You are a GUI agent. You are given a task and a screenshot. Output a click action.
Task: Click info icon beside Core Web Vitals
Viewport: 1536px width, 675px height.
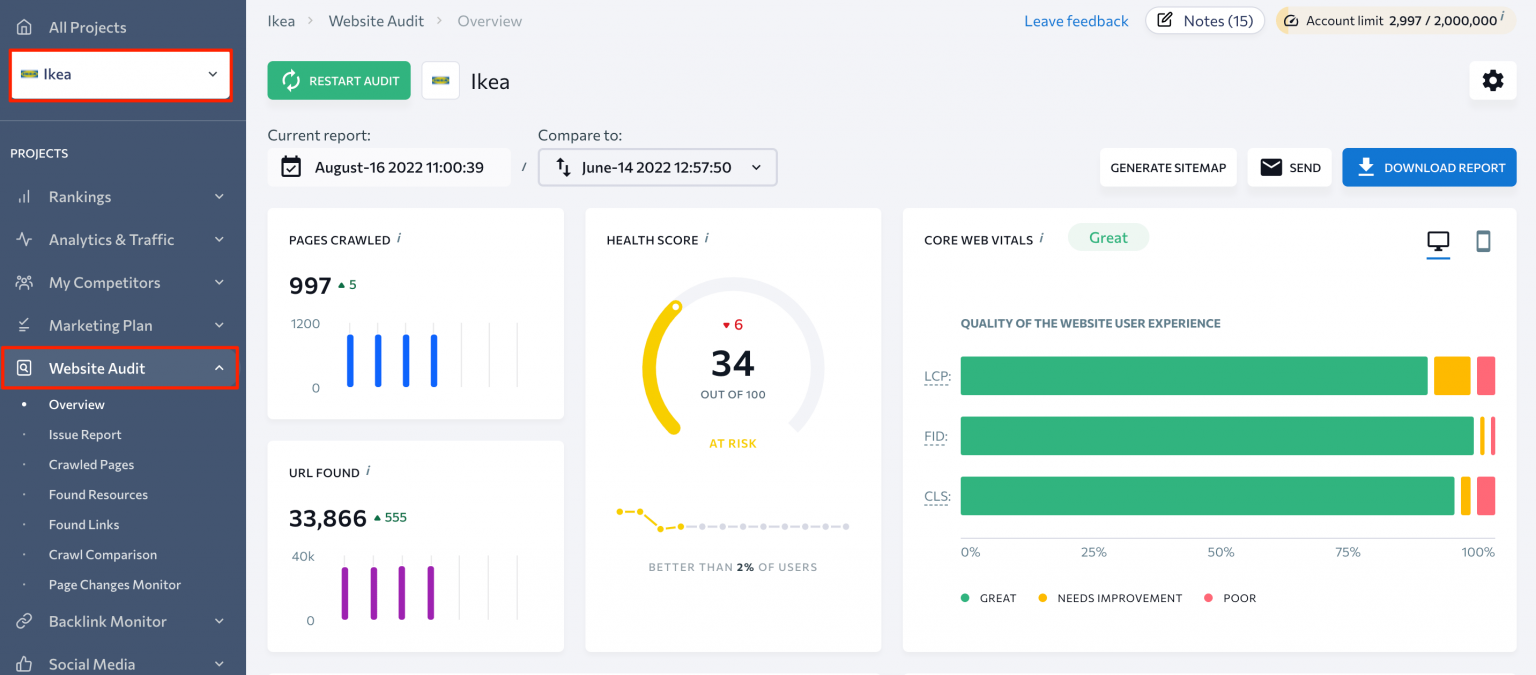point(1041,239)
